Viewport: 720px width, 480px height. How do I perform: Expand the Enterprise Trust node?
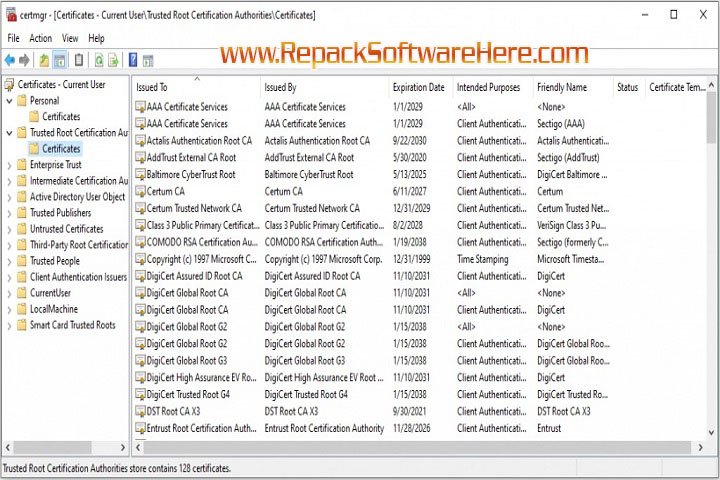click(9, 165)
